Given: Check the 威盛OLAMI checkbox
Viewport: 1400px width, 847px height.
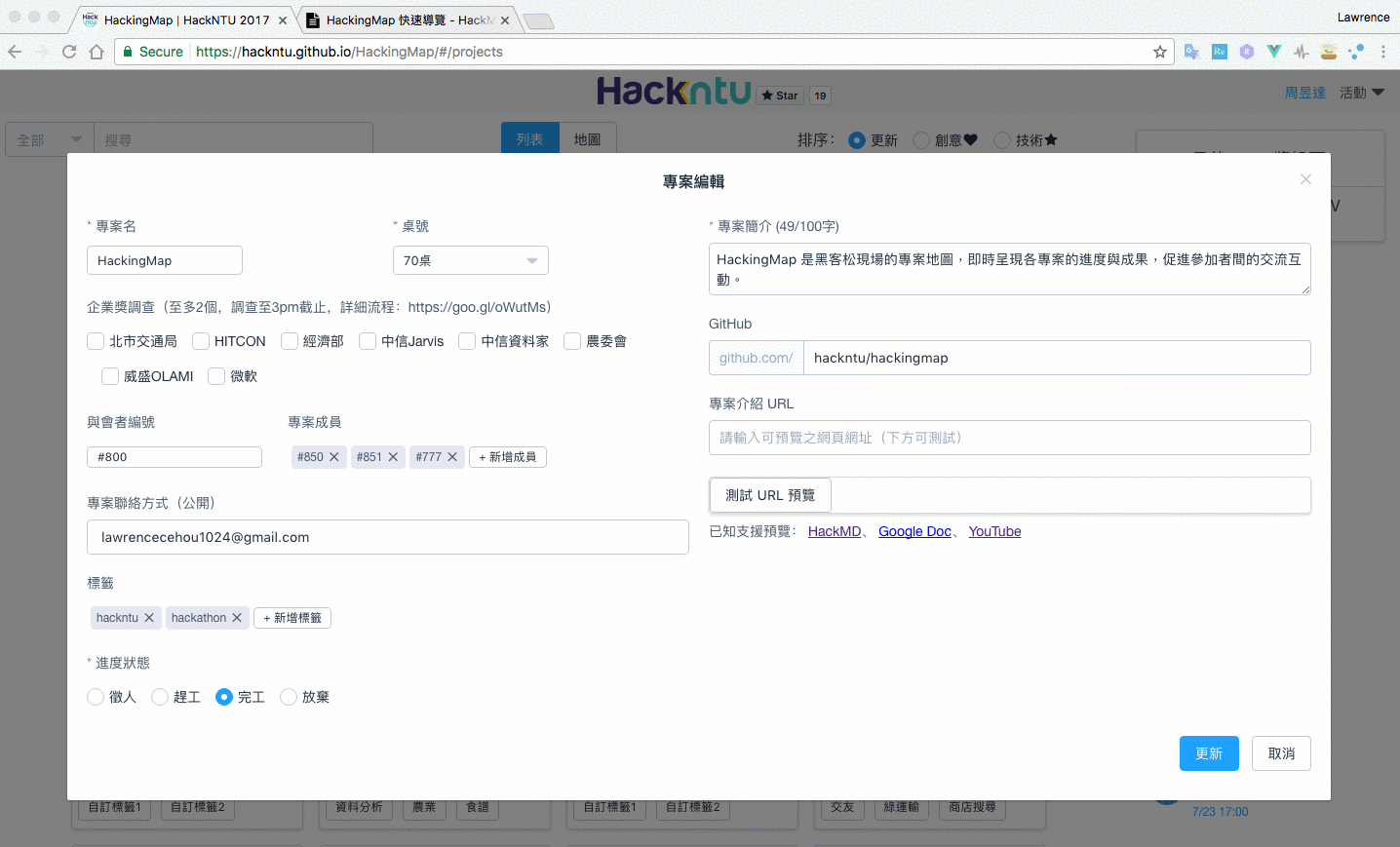Looking at the screenshot, I should tap(110, 376).
